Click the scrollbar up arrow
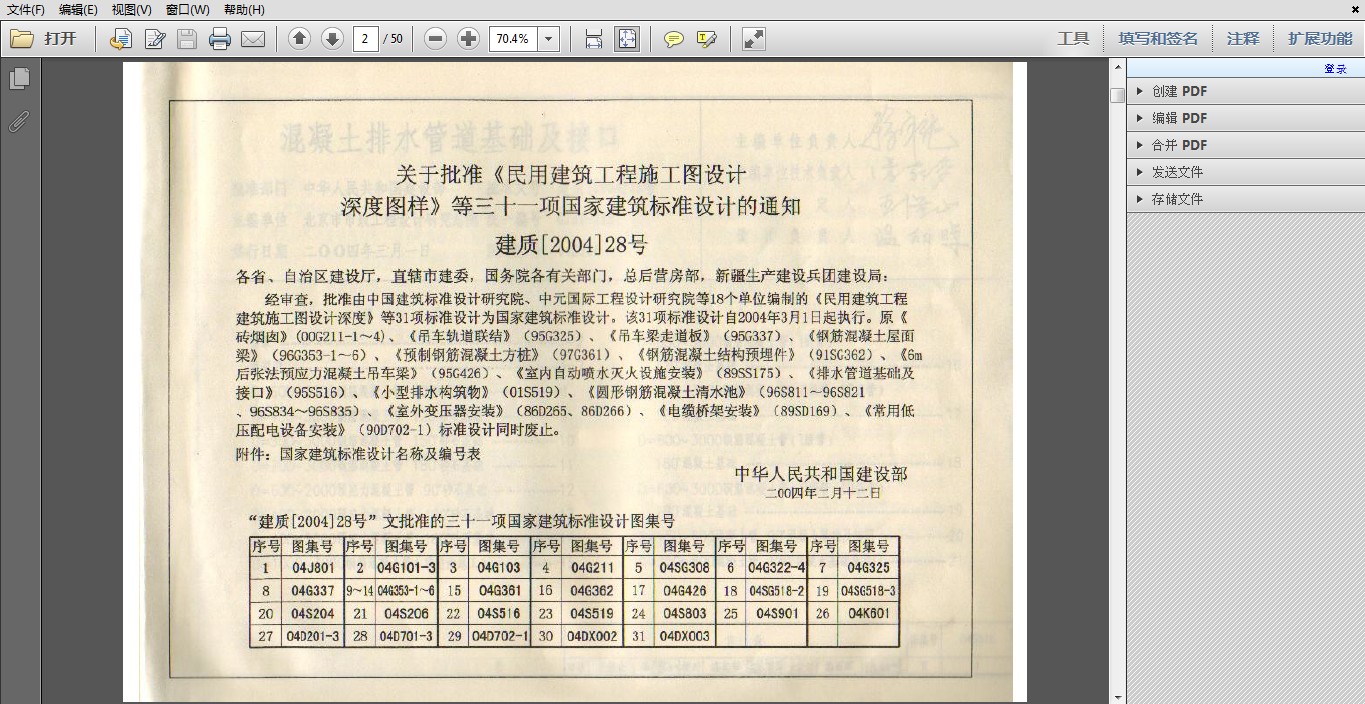This screenshot has width=1365, height=704. [x=1117, y=67]
